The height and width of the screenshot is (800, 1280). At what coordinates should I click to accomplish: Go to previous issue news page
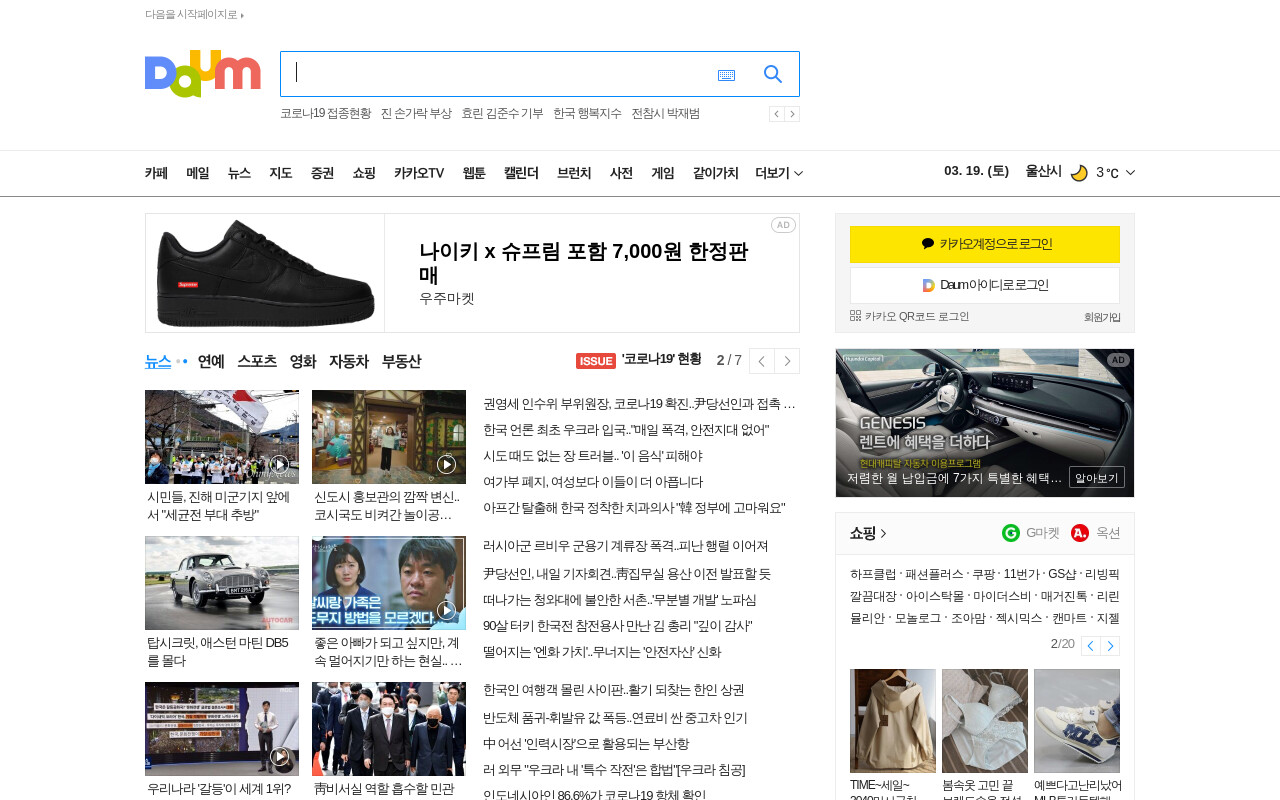coord(762,361)
